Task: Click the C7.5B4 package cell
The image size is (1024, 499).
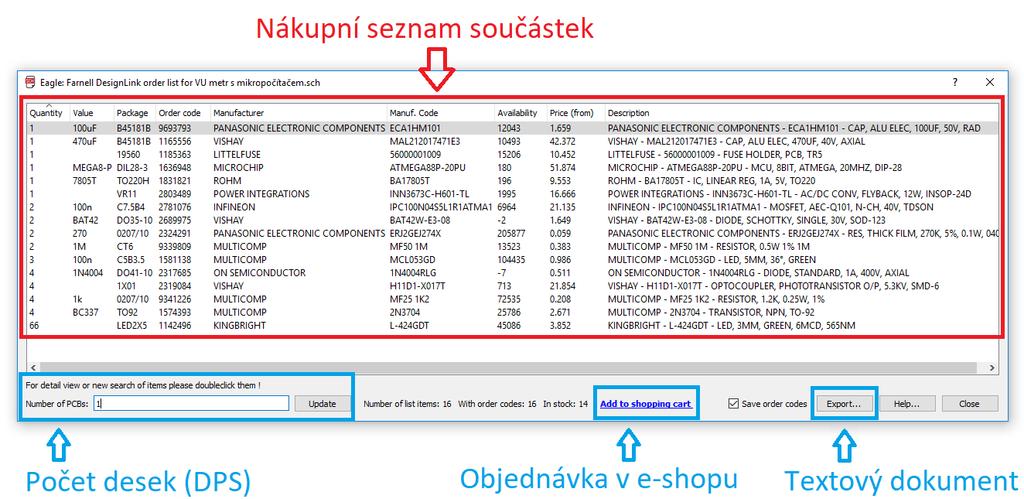Action: 131,207
